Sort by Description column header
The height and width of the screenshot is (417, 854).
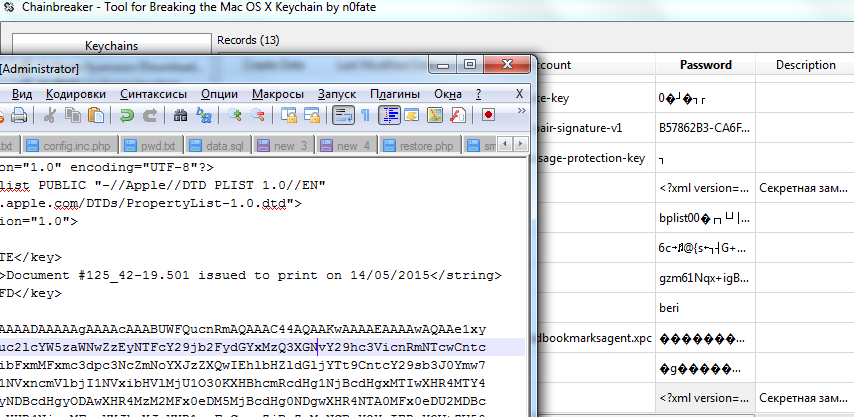805,65
